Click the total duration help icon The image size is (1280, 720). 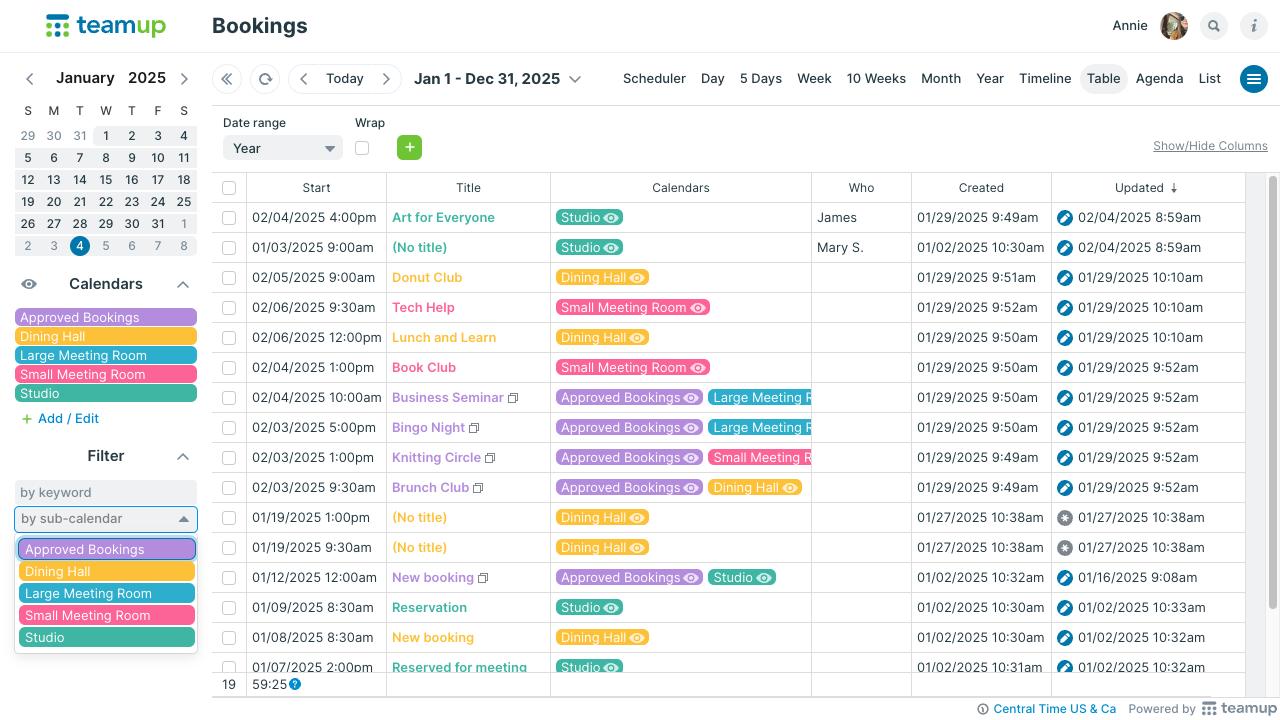295,685
